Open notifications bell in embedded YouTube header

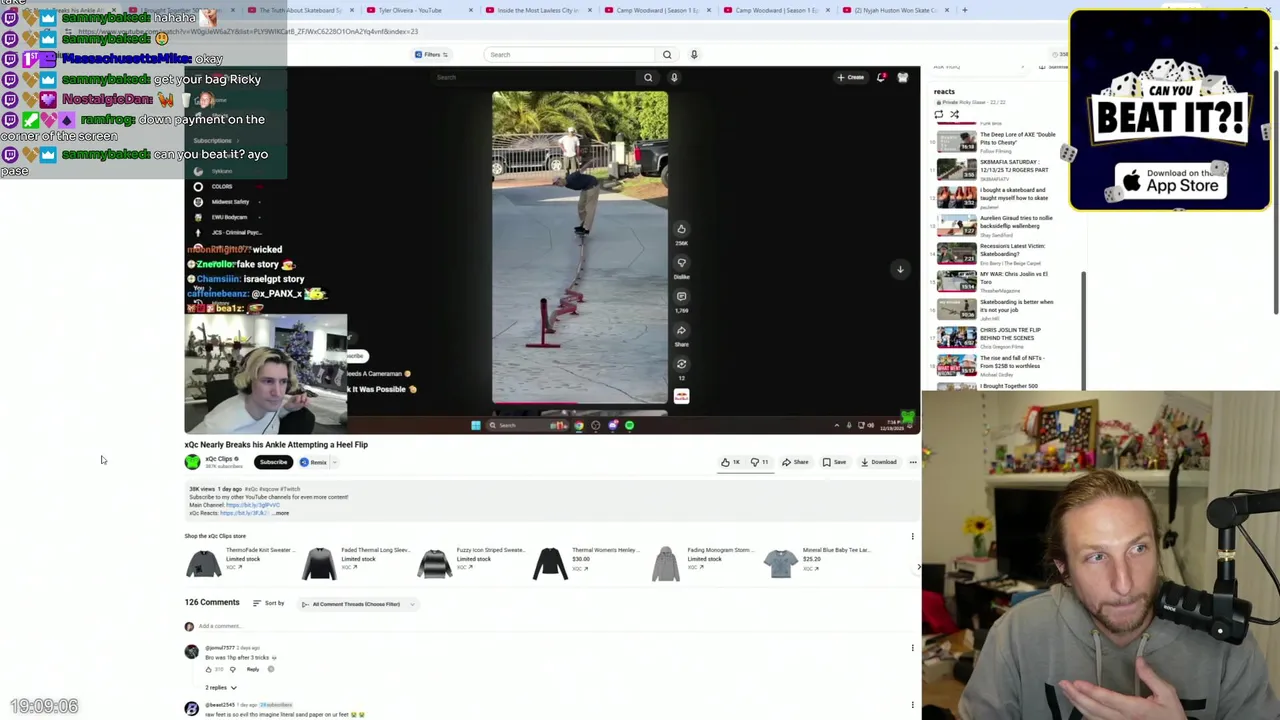pos(881,77)
